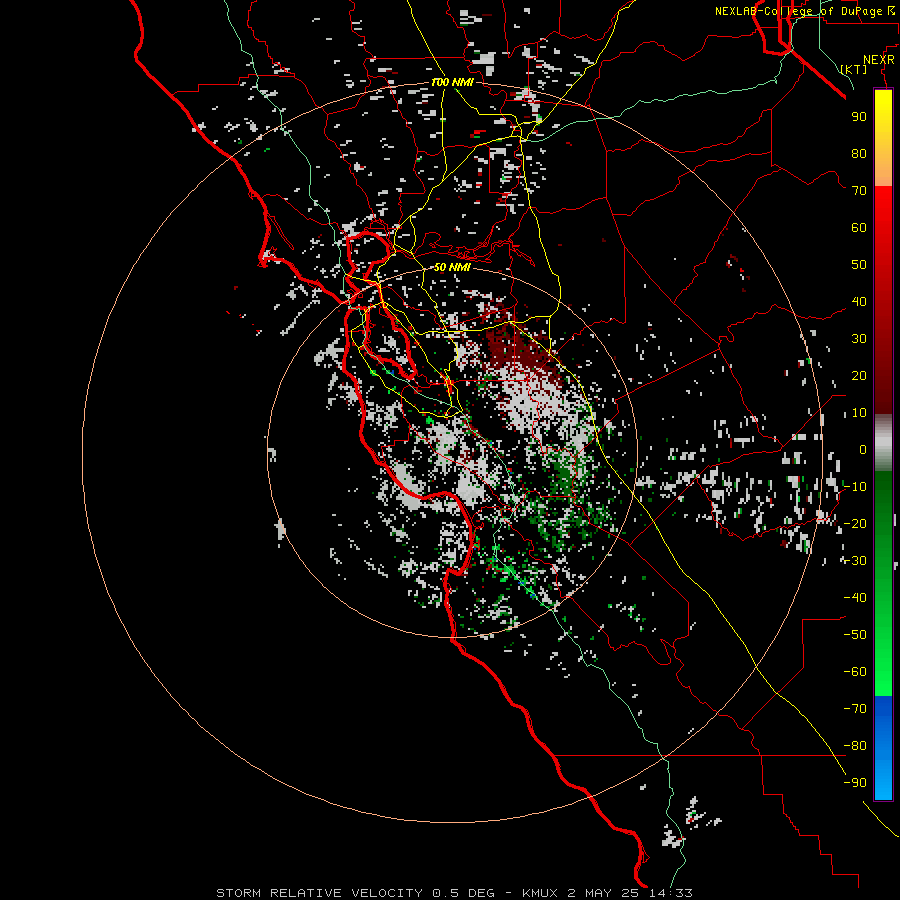This screenshot has width=900, height=900.
Task: Click the -40 value on velocity scale
Action: coord(855,598)
